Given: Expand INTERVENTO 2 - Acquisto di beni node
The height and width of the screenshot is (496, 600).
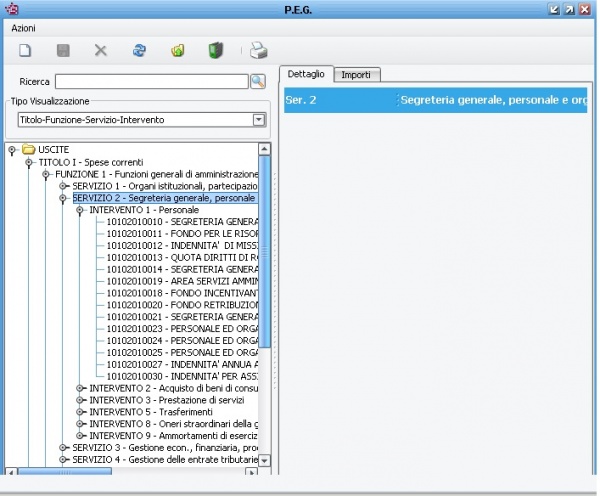Looking at the screenshot, I should coord(80,388).
